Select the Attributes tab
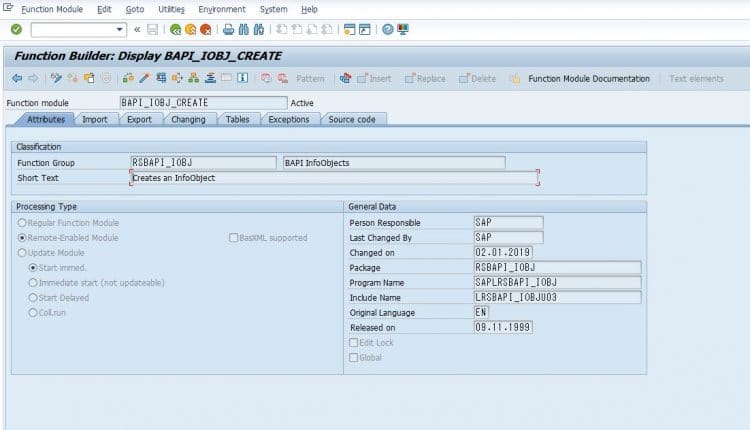This screenshot has height=430, width=750. pyautogui.click(x=46, y=120)
